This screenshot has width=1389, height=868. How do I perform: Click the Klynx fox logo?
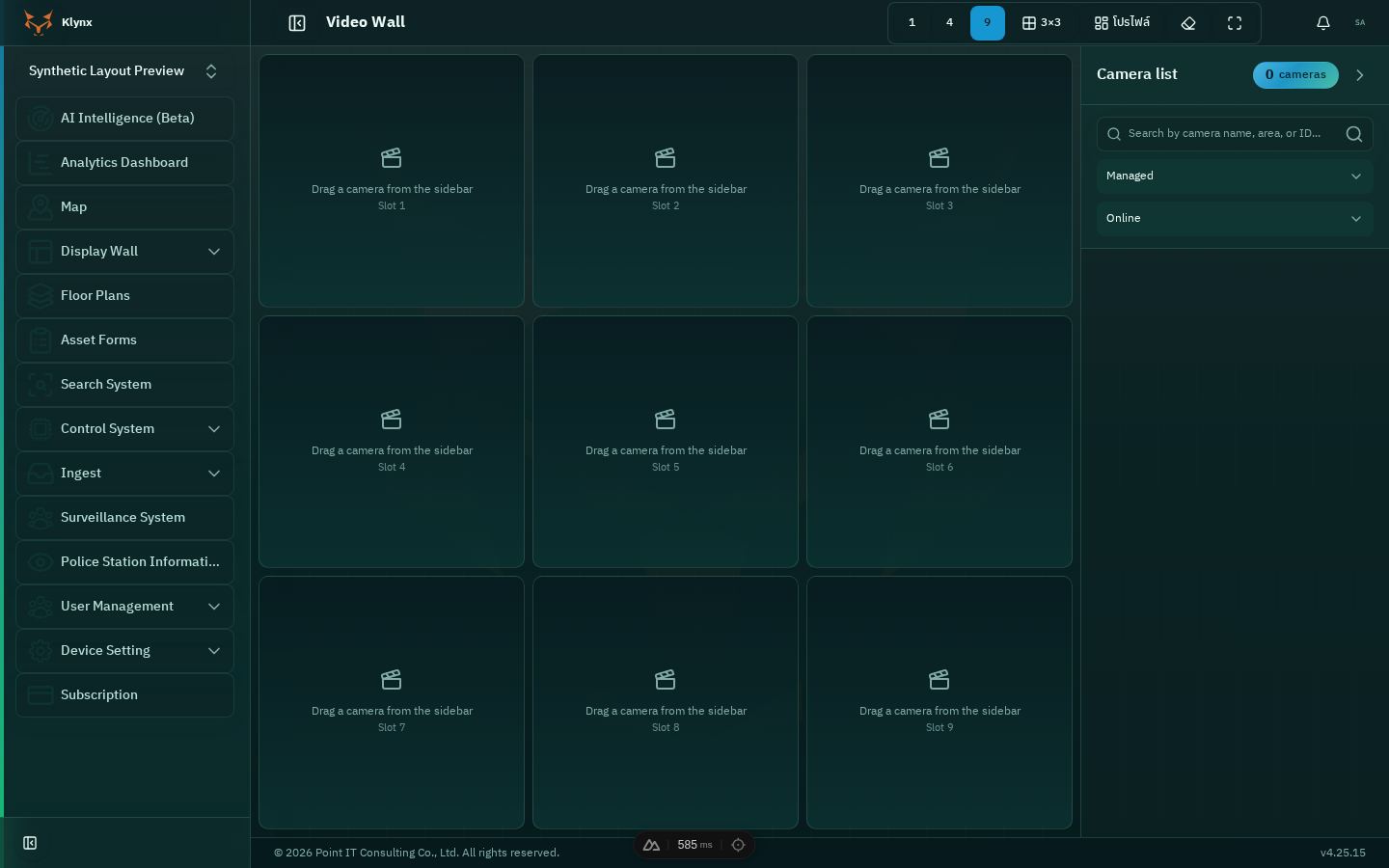(x=38, y=22)
